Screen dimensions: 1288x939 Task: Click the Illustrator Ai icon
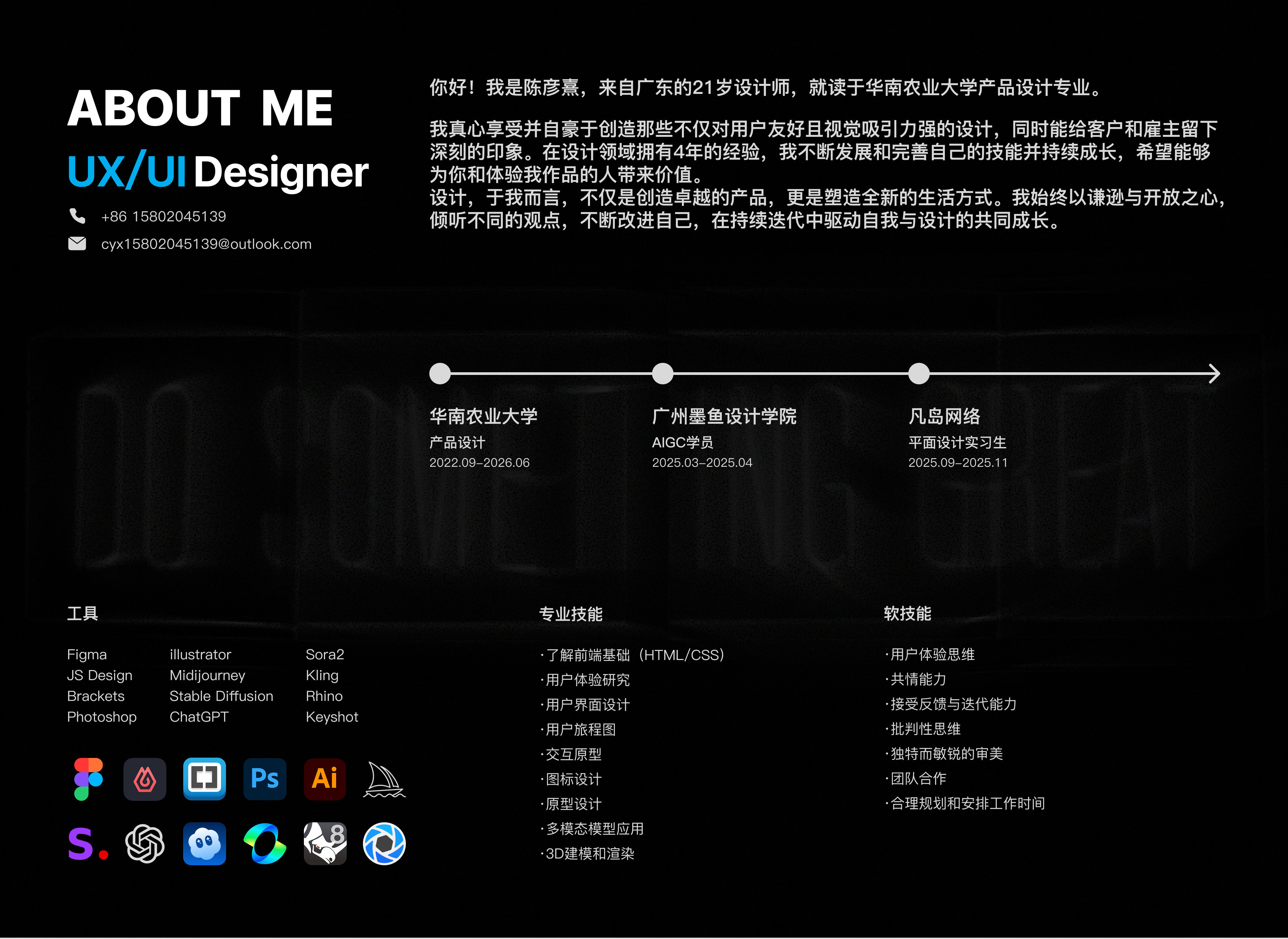tap(325, 779)
